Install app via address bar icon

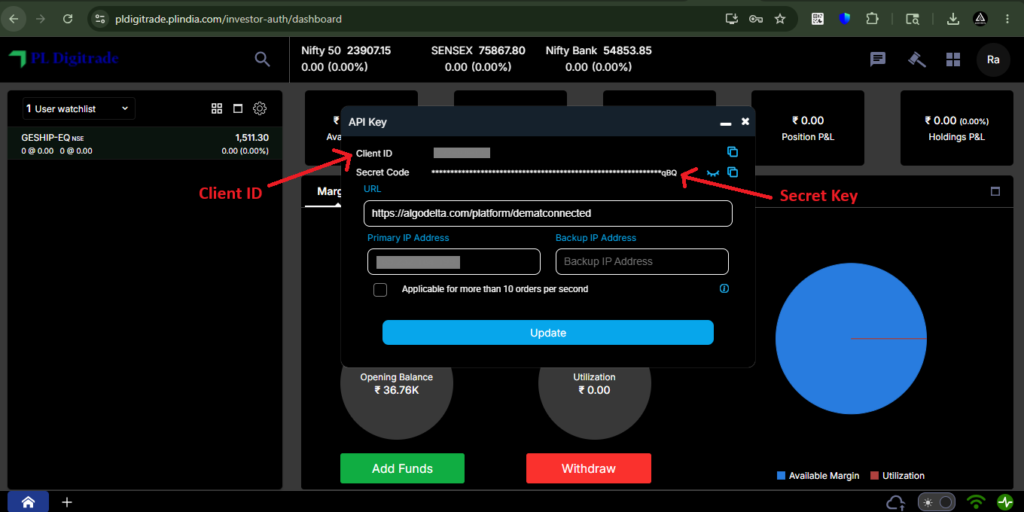click(x=732, y=19)
